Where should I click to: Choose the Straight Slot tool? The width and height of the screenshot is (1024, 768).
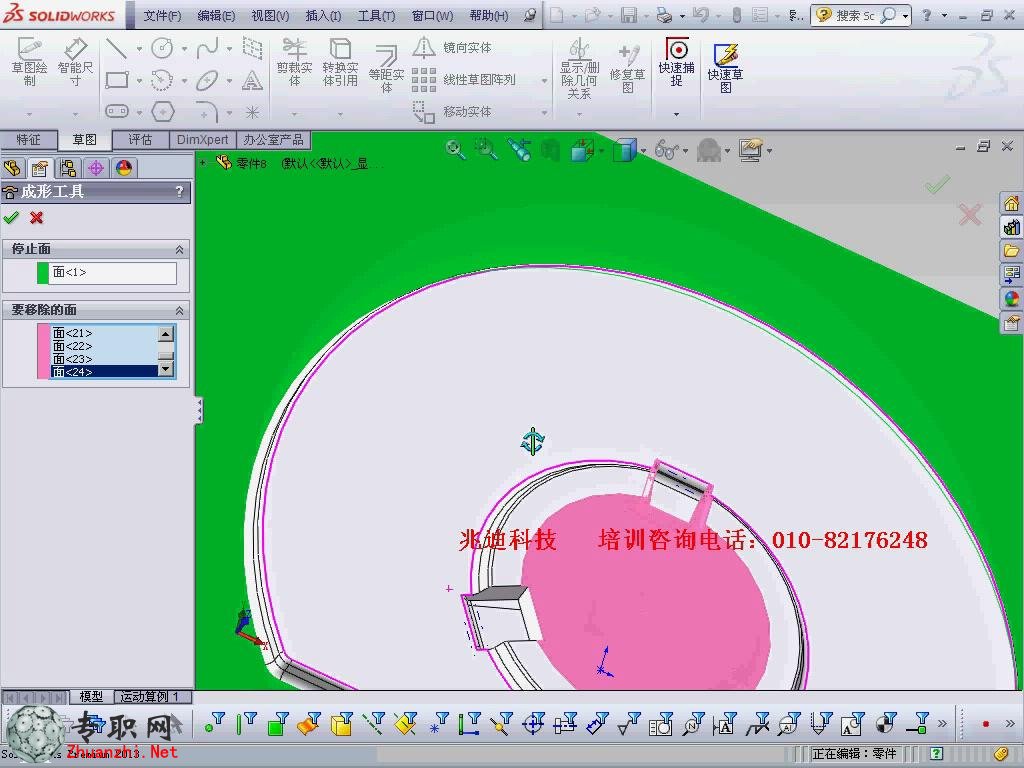pyautogui.click(x=117, y=112)
